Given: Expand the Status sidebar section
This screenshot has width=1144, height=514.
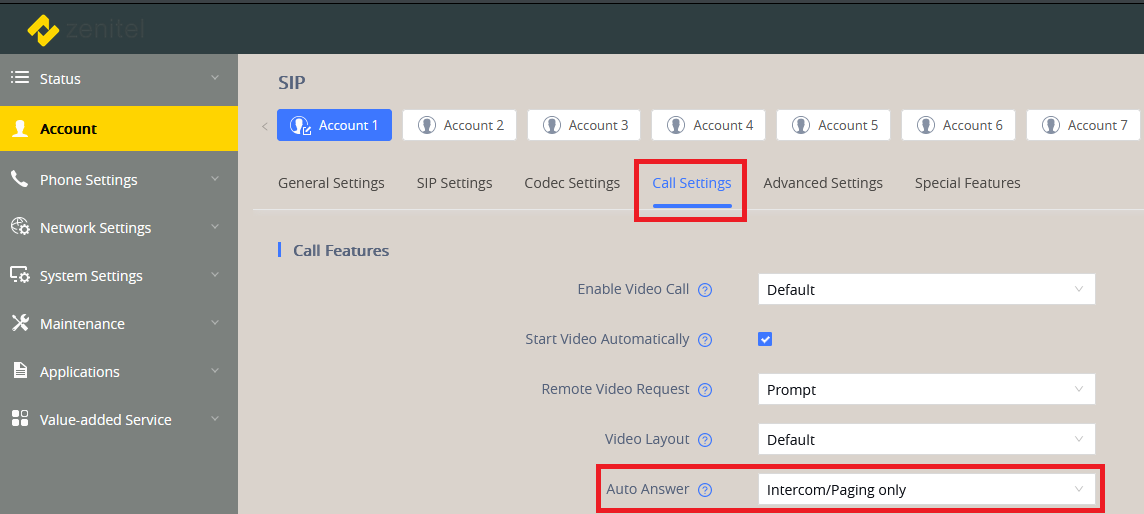Looking at the screenshot, I should (118, 78).
